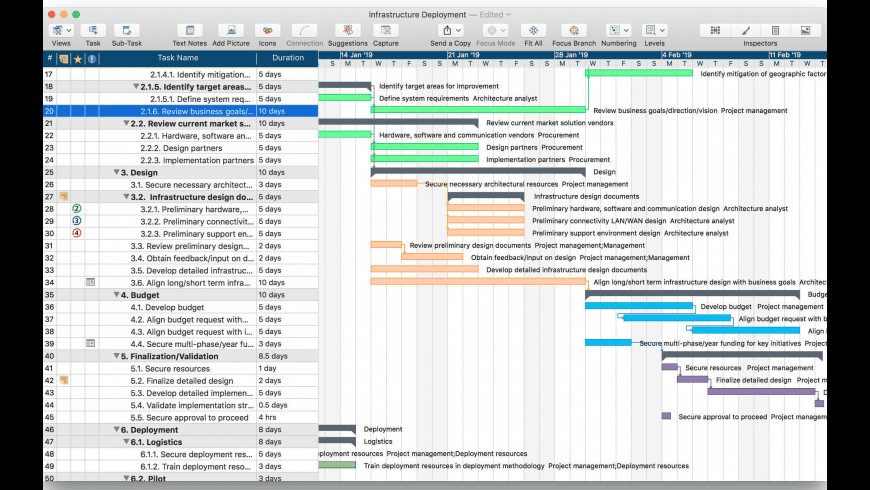Click Fit All to fit chart

(533, 31)
